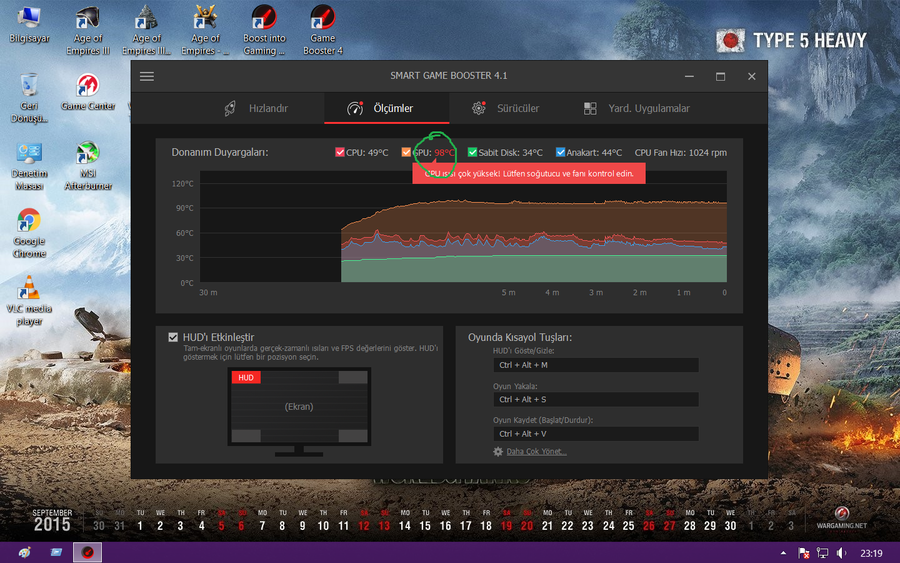The width and height of the screenshot is (900, 563).
Task: Switch to the Hızlandır tab
Action: [x=257, y=108]
